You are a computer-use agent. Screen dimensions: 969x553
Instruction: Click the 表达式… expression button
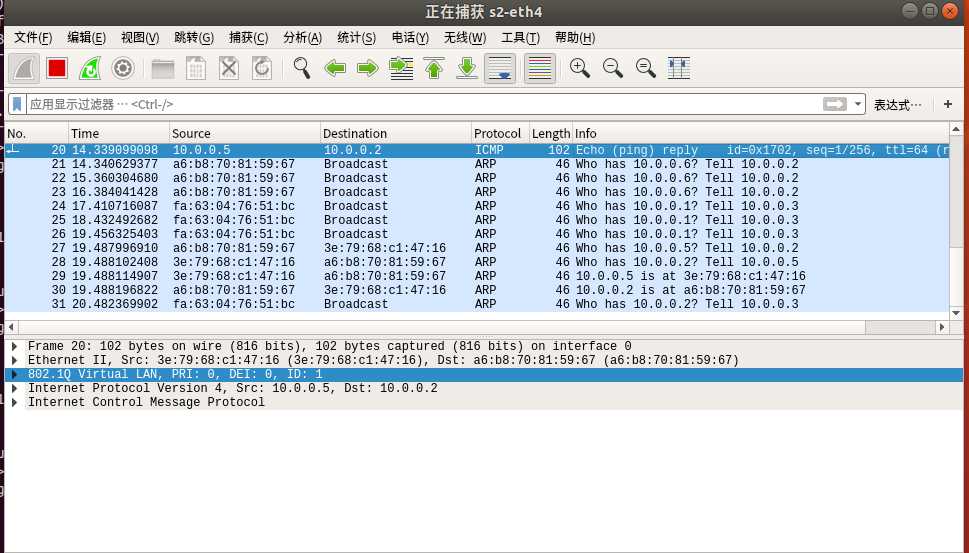(x=897, y=104)
